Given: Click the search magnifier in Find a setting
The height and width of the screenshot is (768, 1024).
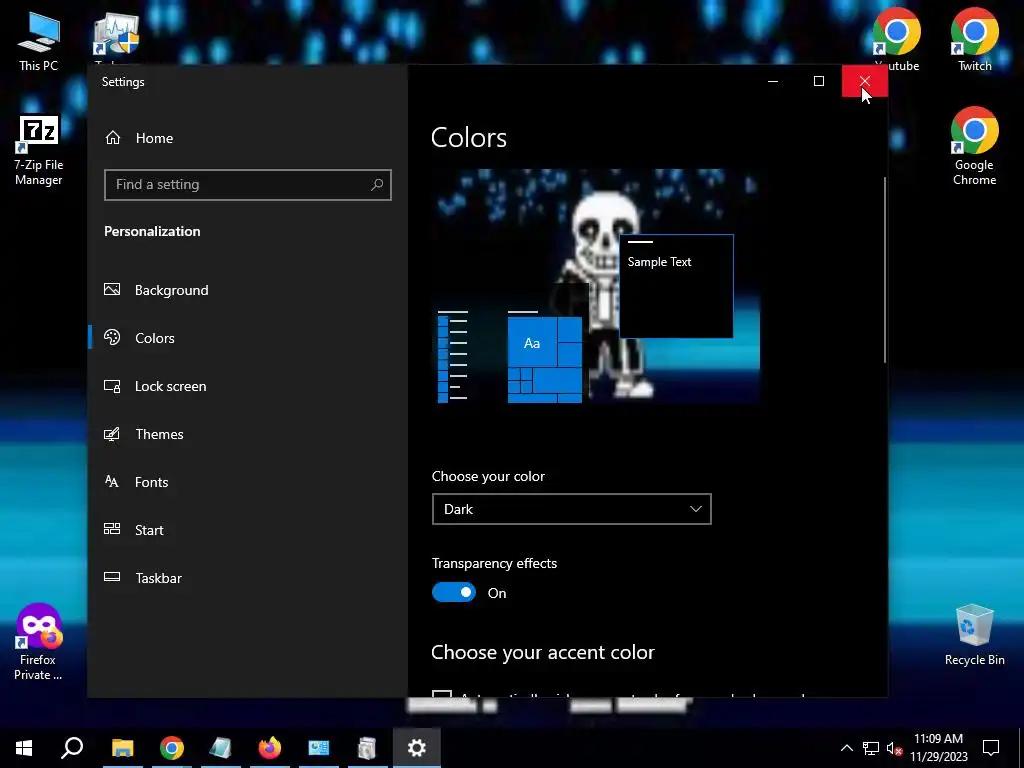Looking at the screenshot, I should point(377,185).
